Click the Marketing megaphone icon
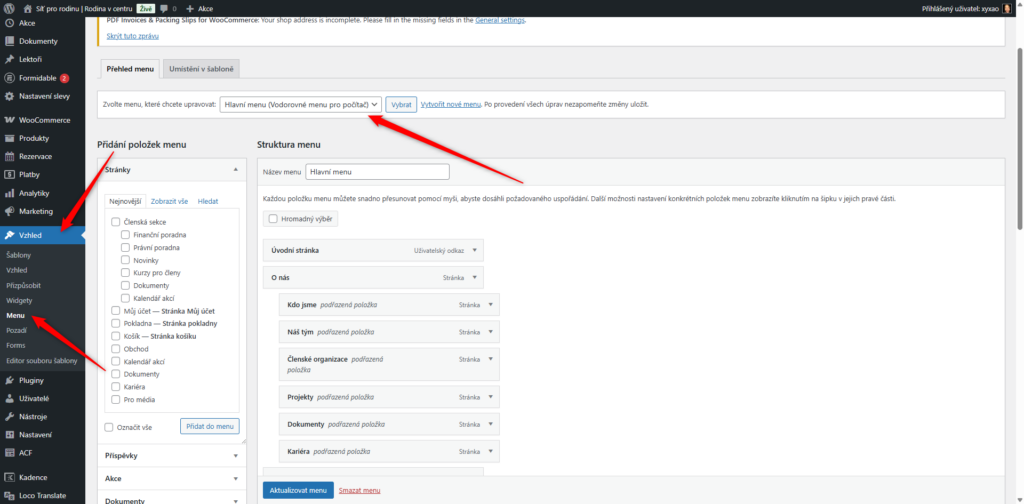Image resolution: width=1024 pixels, height=504 pixels. click(9, 211)
